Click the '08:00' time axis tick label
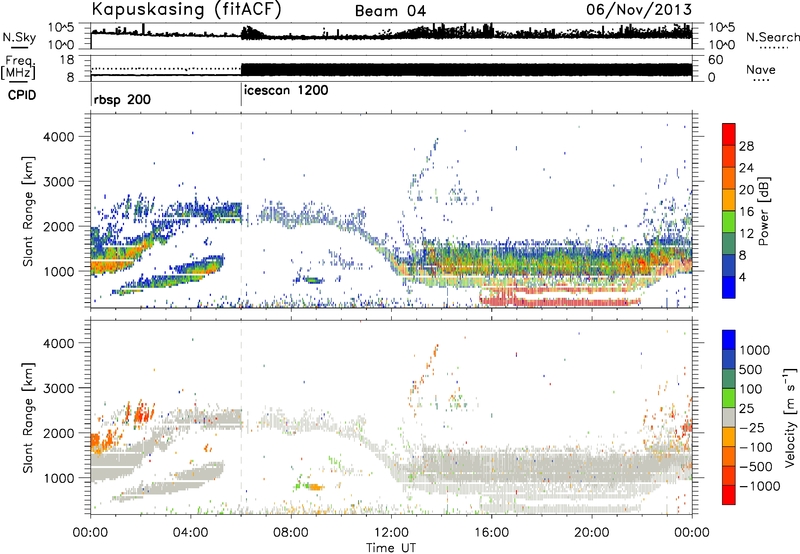This screenshot has height=554, width=800. click(x=291, y=533)
